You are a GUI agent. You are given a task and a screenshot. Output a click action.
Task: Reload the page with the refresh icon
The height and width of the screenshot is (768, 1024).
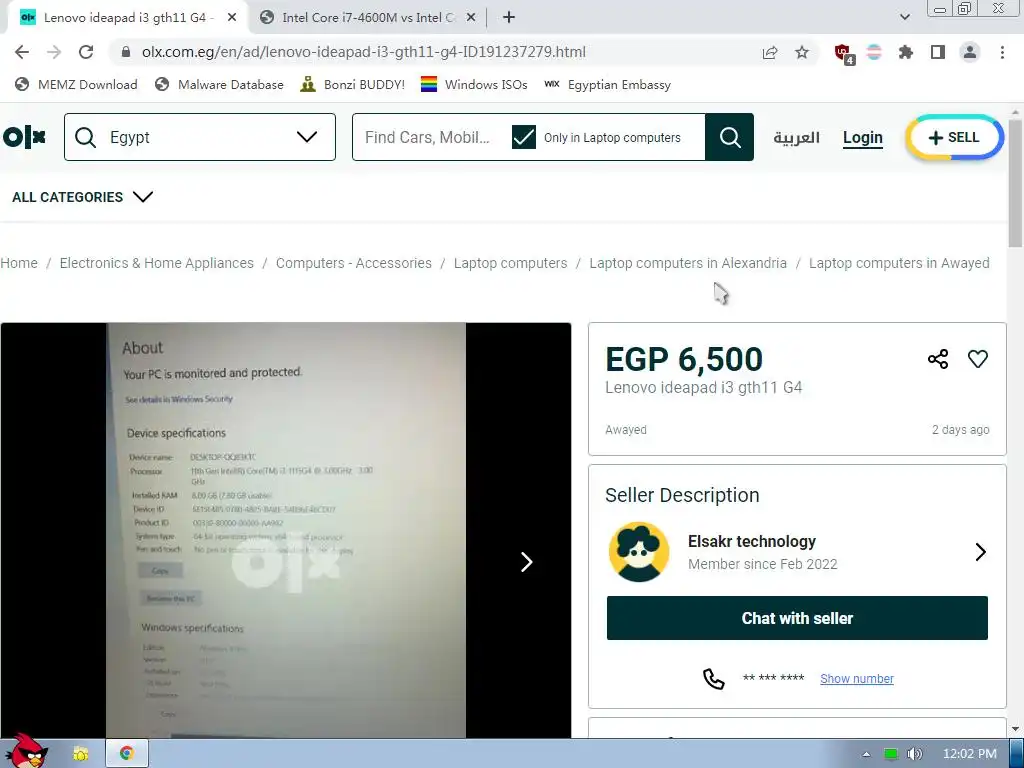click(x=86, y=52)
